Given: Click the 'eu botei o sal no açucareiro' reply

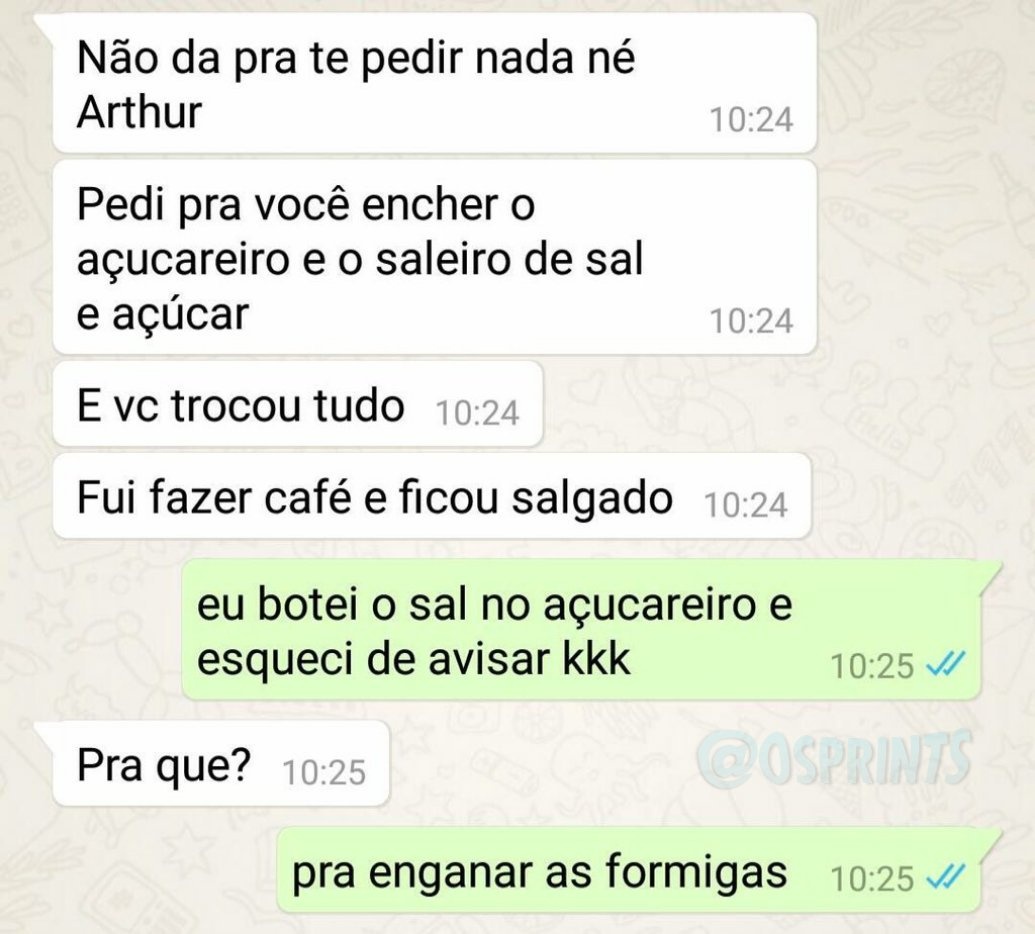Looking at the screenshot, I should click(x=582, y=630).
